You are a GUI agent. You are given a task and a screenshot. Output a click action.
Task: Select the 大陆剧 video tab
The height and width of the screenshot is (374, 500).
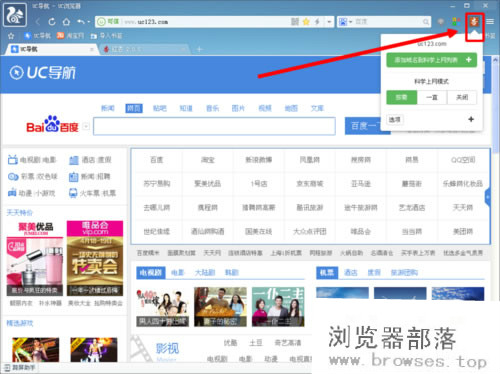[x=205, y=272]
